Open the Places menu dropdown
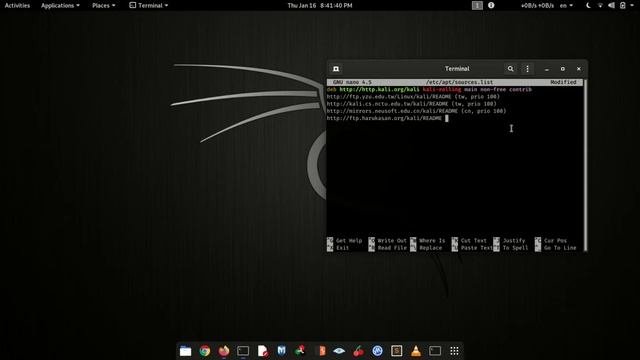 point(103,5)
